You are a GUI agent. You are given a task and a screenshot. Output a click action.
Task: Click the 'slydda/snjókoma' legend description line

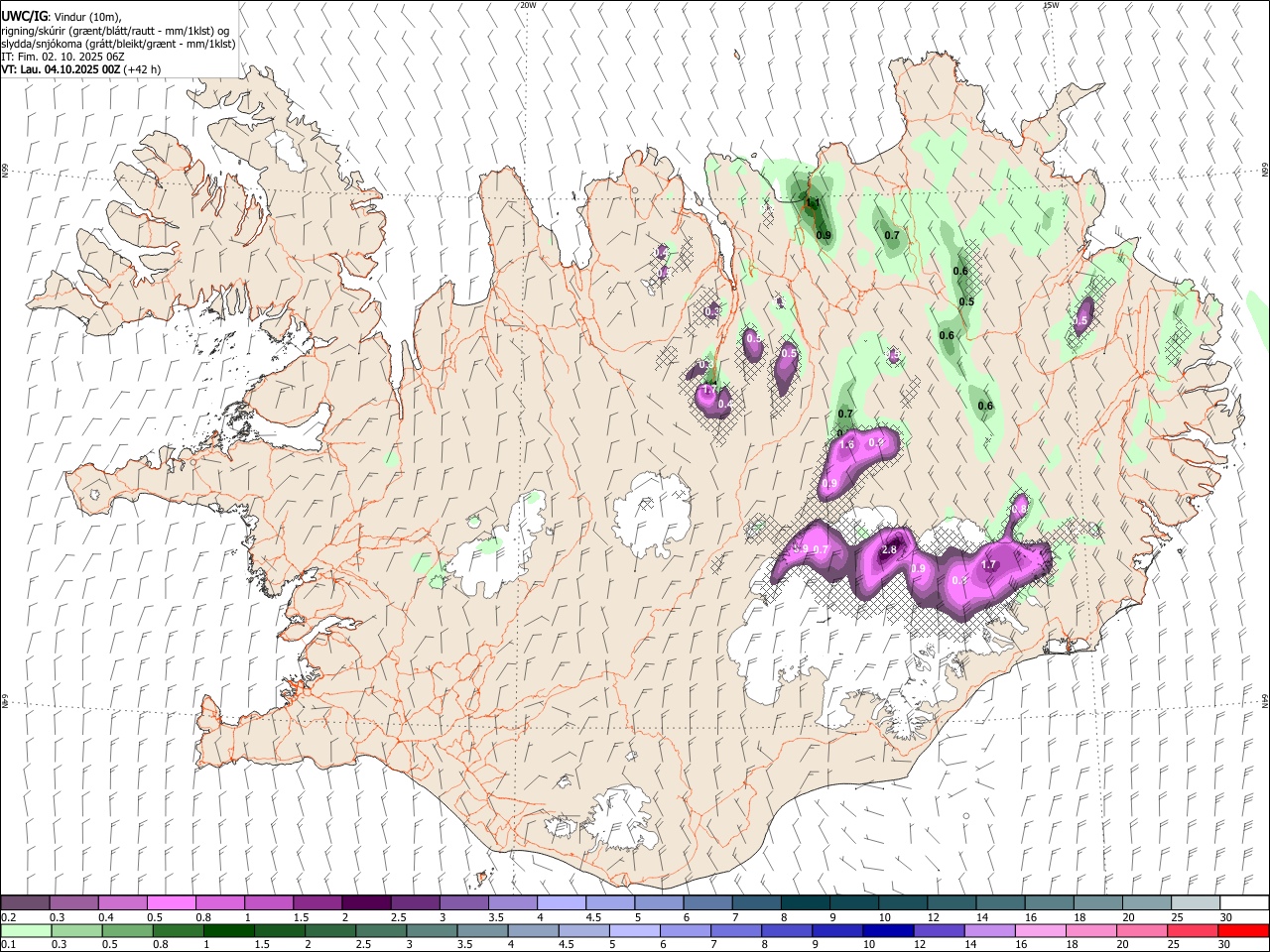[x=118, y=44]
